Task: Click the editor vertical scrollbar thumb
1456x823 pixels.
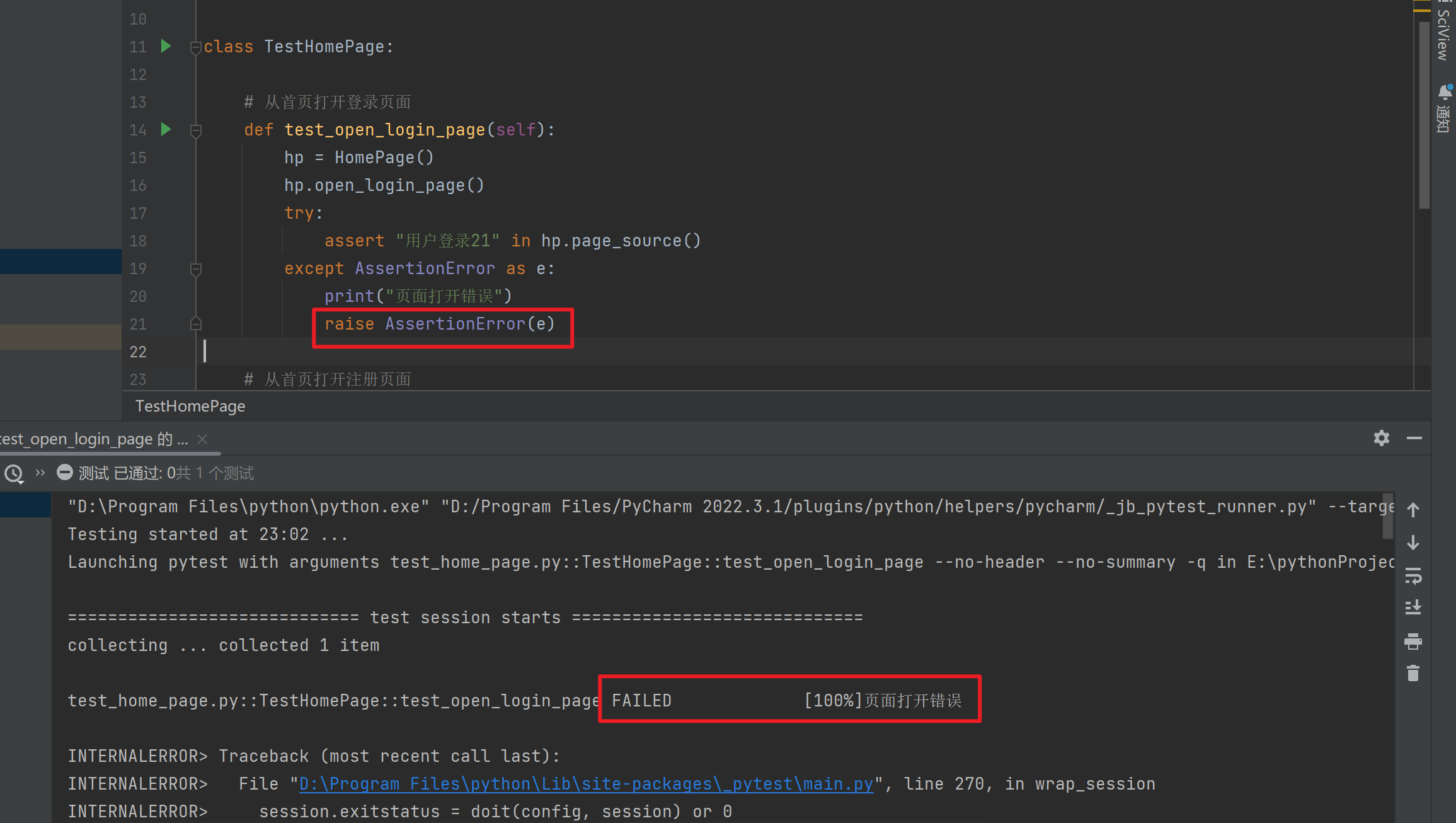Action: (1424, 115)
